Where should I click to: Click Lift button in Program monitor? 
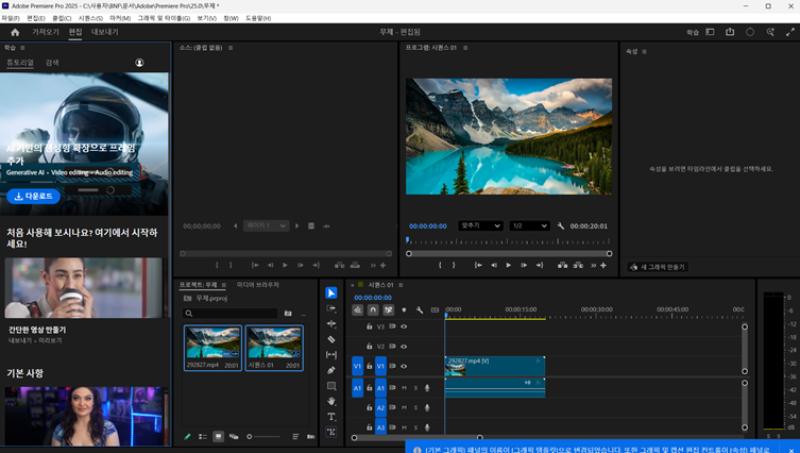tap(562, 265)
